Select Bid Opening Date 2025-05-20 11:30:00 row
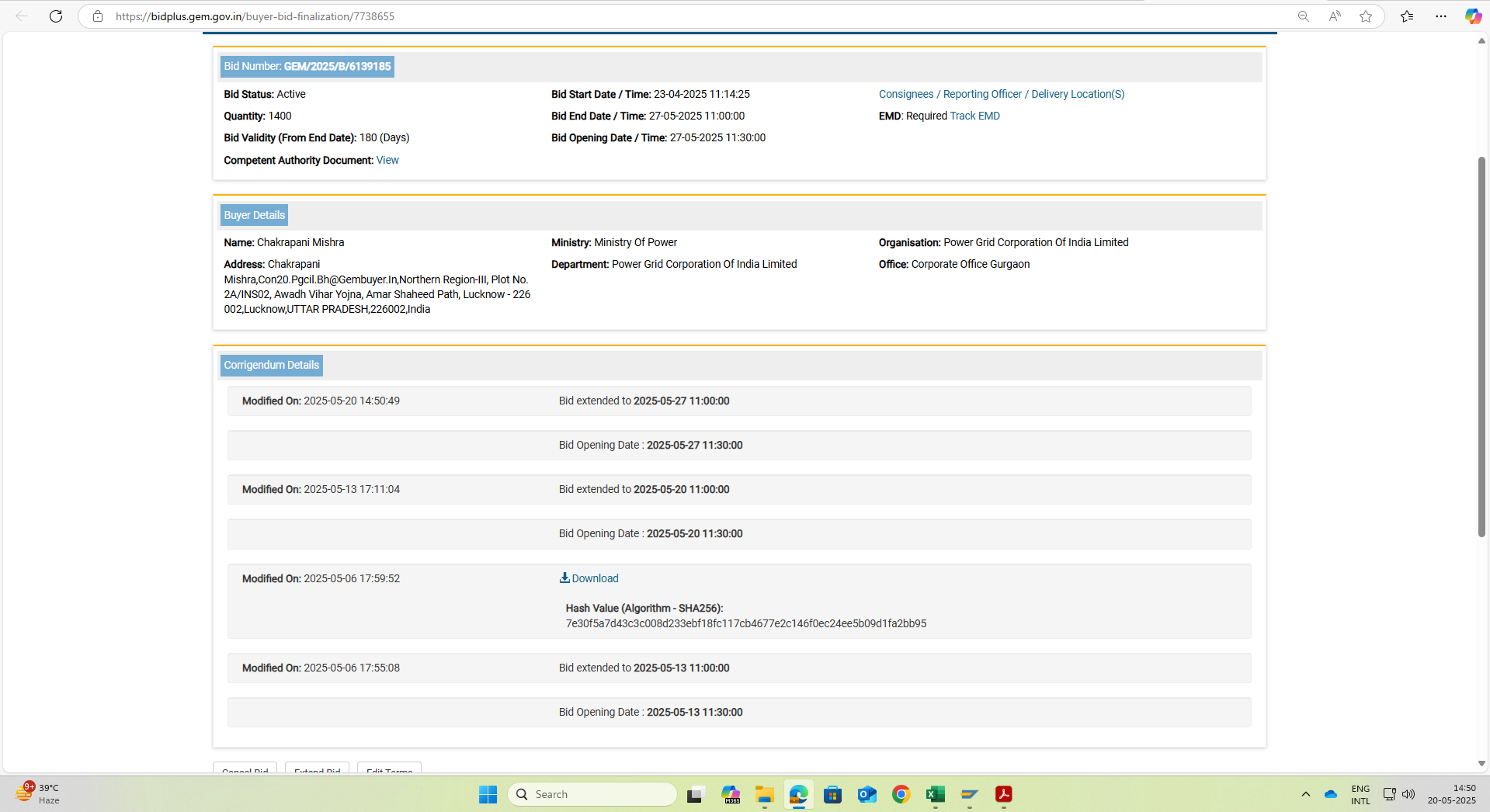This screenshot has width=1490, height=812. (x=739, y=534)
